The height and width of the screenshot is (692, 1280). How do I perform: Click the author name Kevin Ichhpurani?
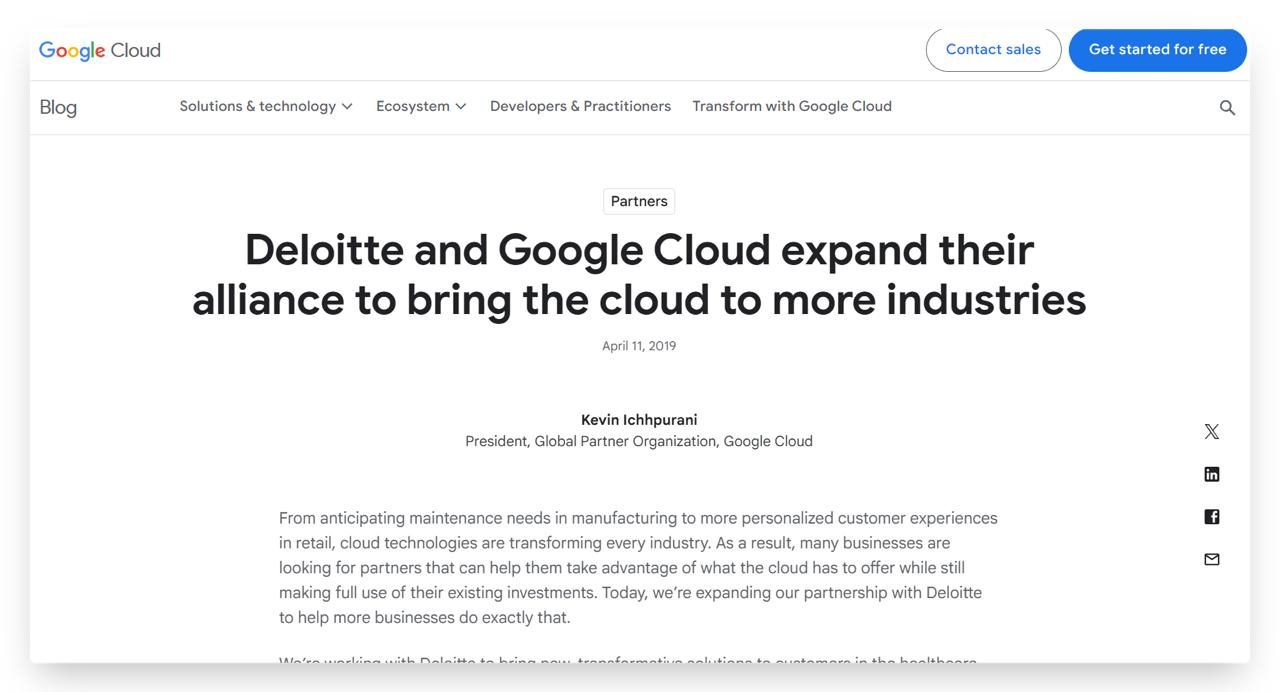(x=639, y=420)
